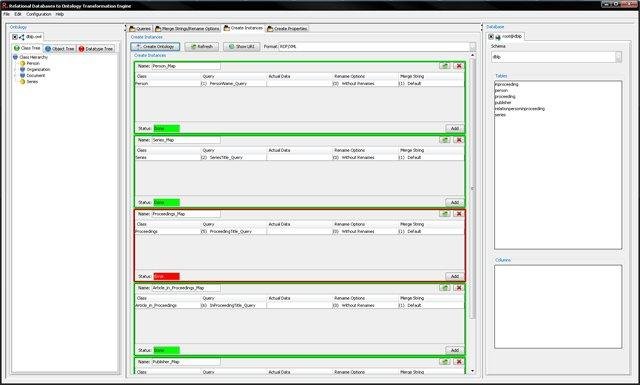Delete the Series_Map block with red X
The height and width of the screenshot is (385, 640).
click(x=459, y=140)
